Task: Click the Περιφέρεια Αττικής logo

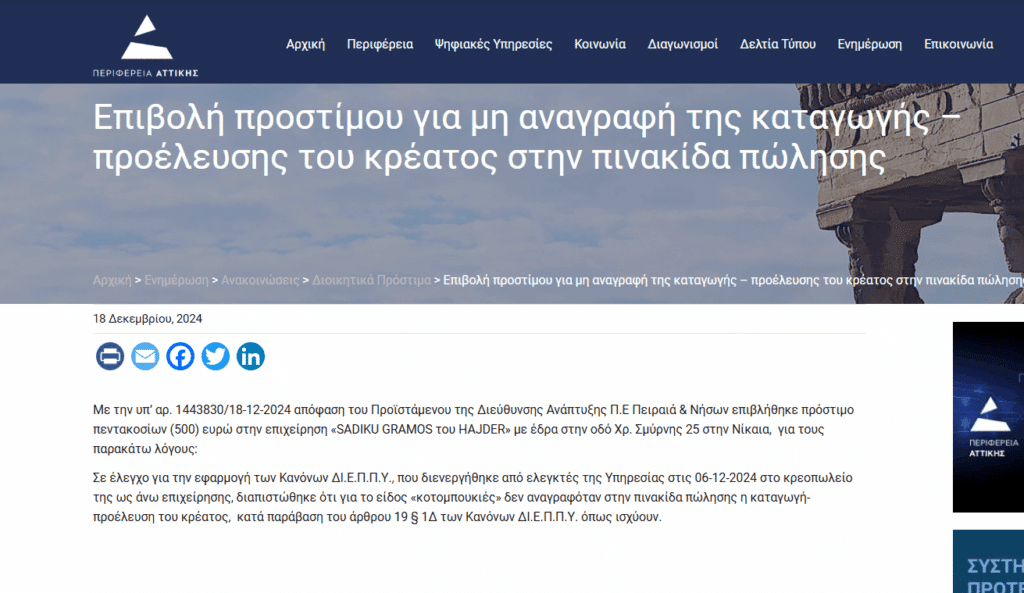Action: (x=146, y=46)
